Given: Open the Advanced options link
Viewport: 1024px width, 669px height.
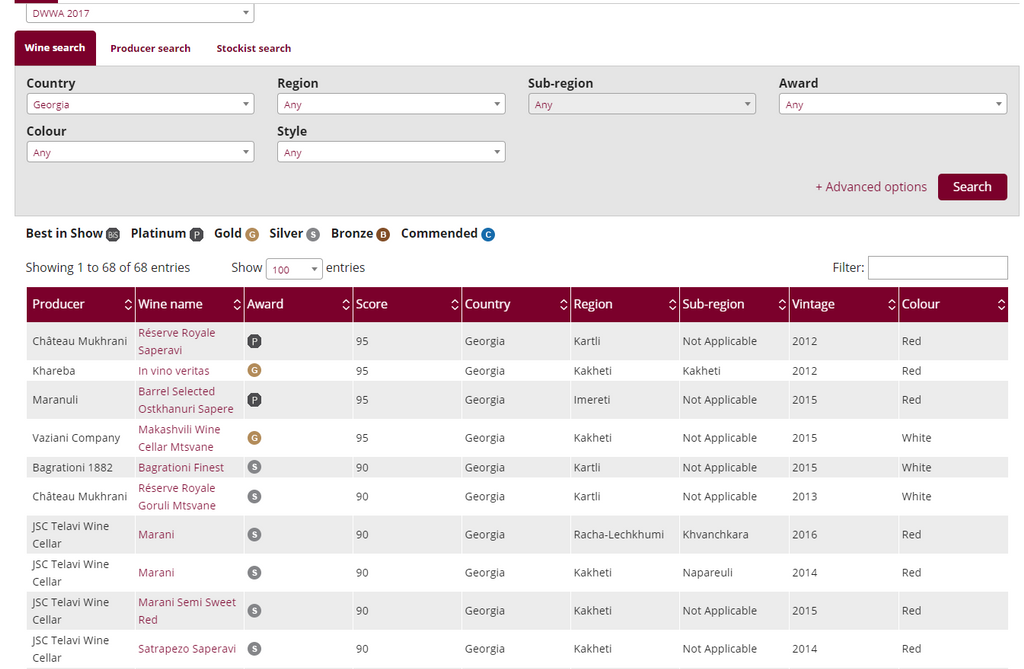Looking at the screenshot, I should coord(871,187).
